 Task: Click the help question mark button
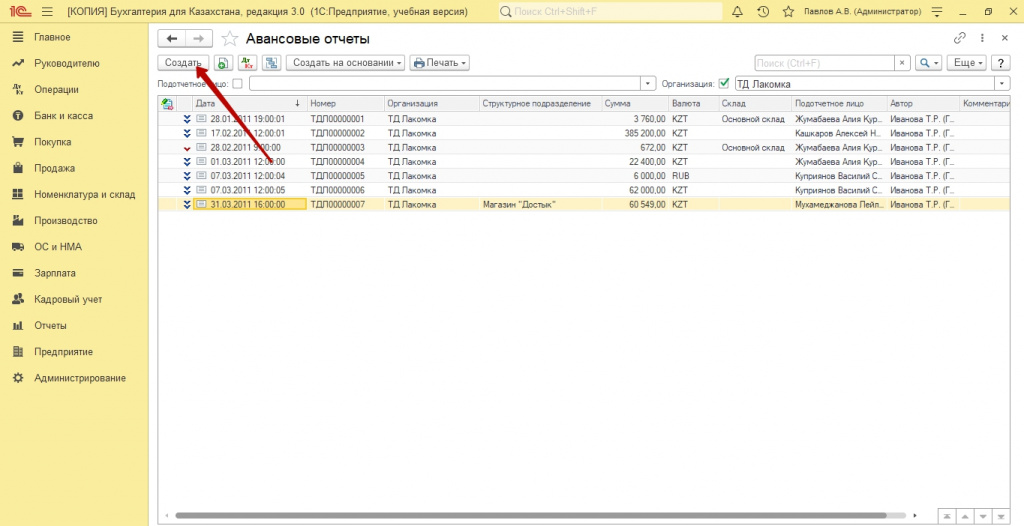pos(999,62)
